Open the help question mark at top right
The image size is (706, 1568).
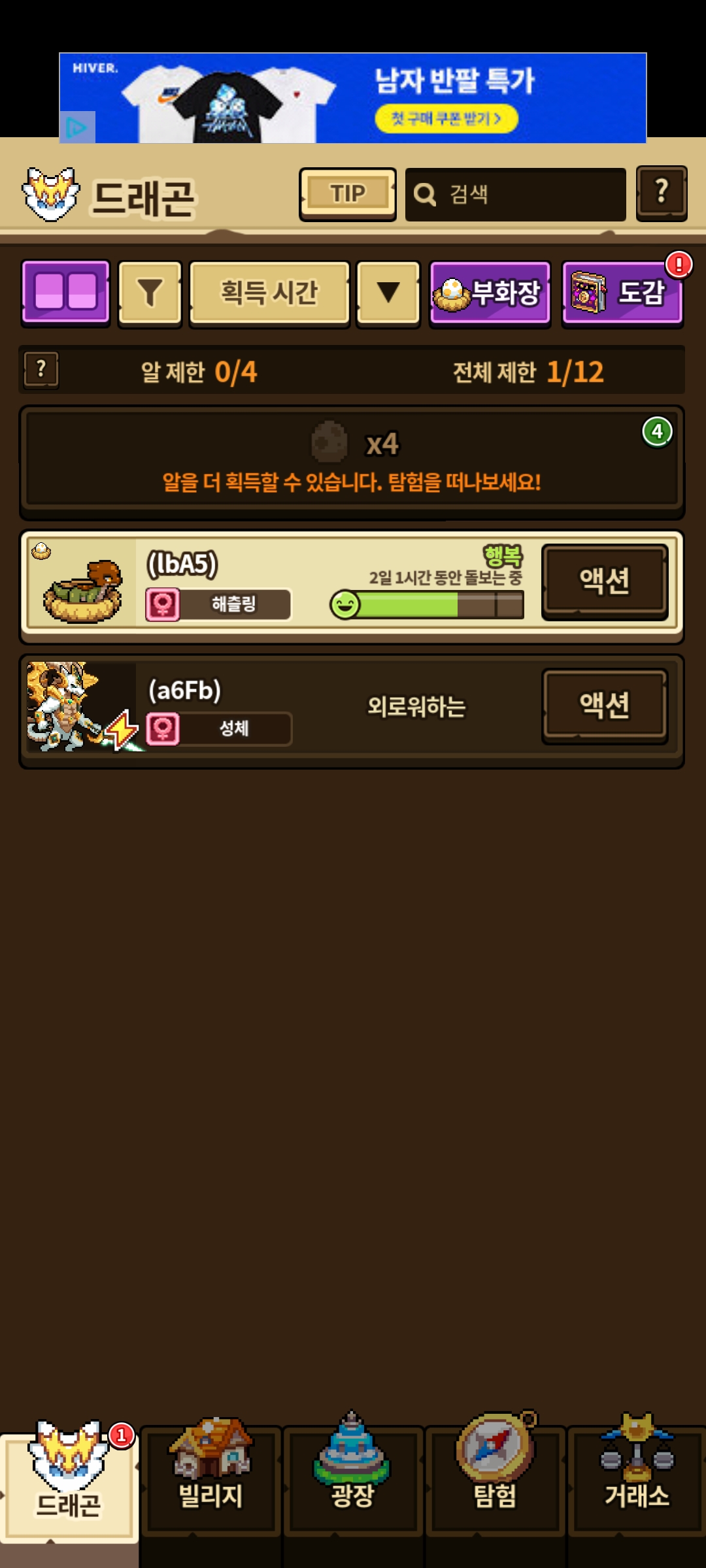[662, 193]
